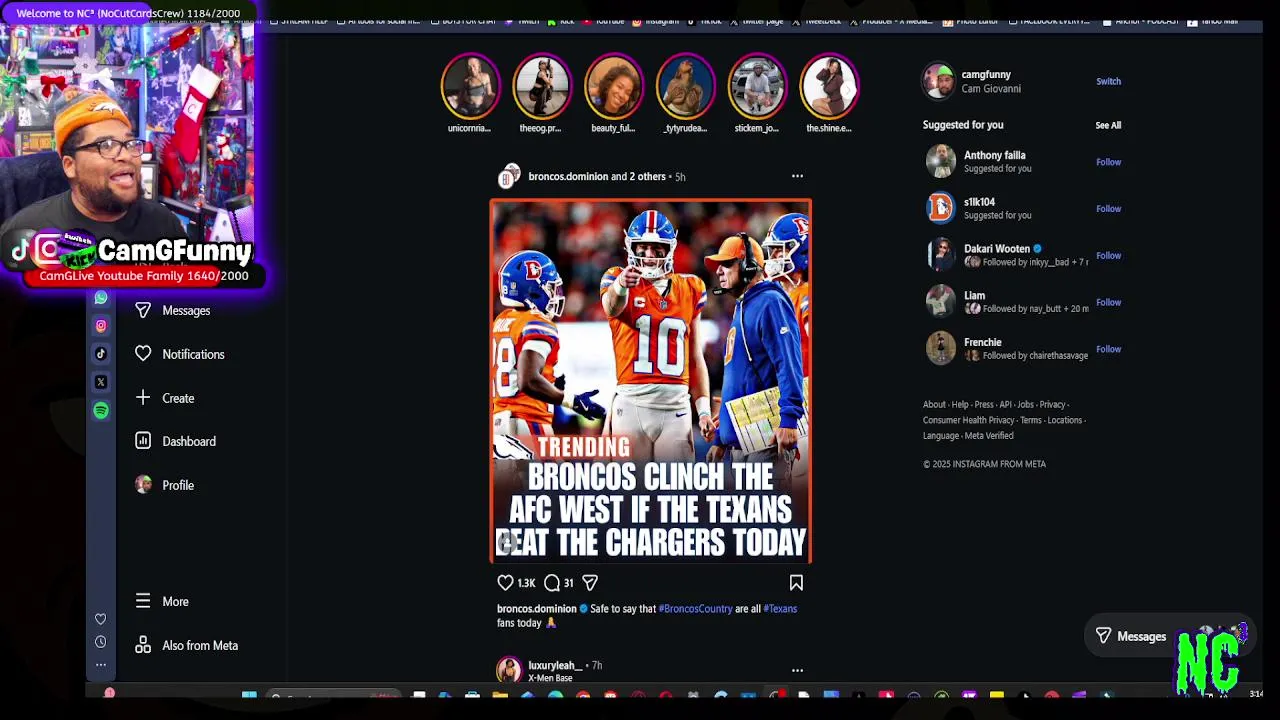1280x720 pixels.
Task: Open the Terms footer link
Action: pyautogui.click(x=1031, y=421)
